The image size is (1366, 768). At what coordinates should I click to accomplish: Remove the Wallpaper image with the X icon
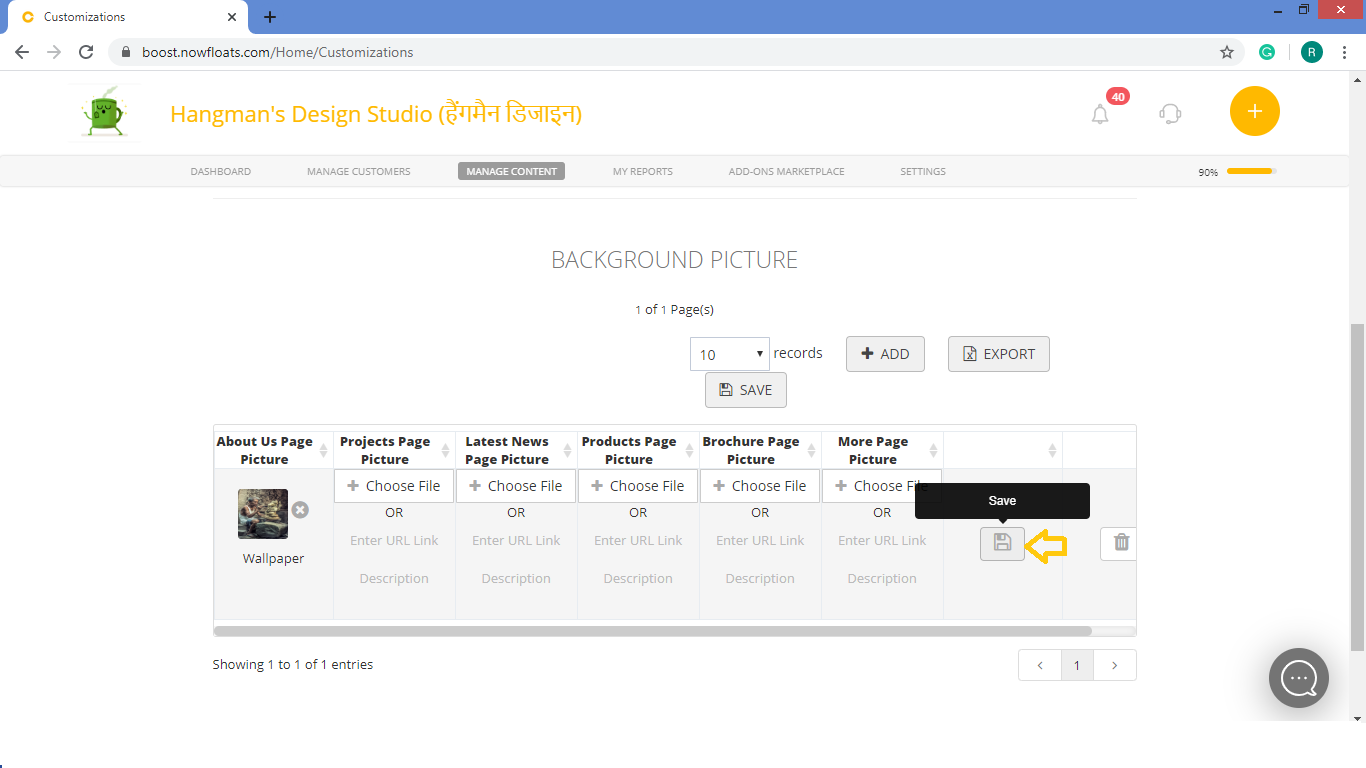point(300,510)
